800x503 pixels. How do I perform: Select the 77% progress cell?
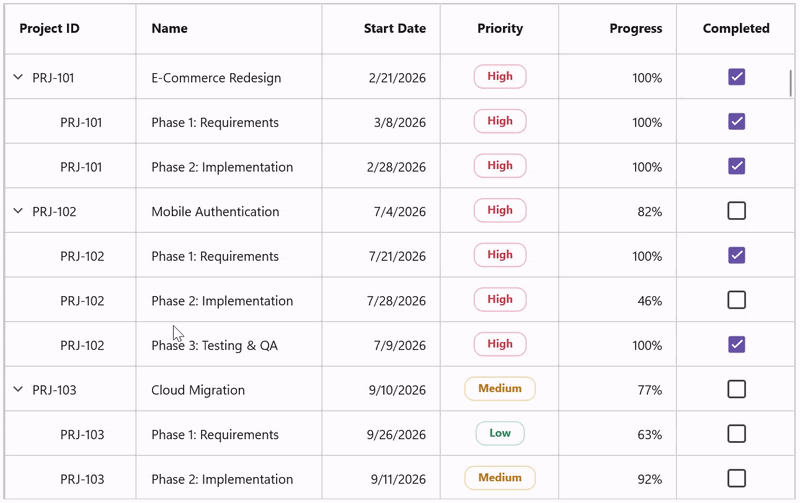[617, 389]
